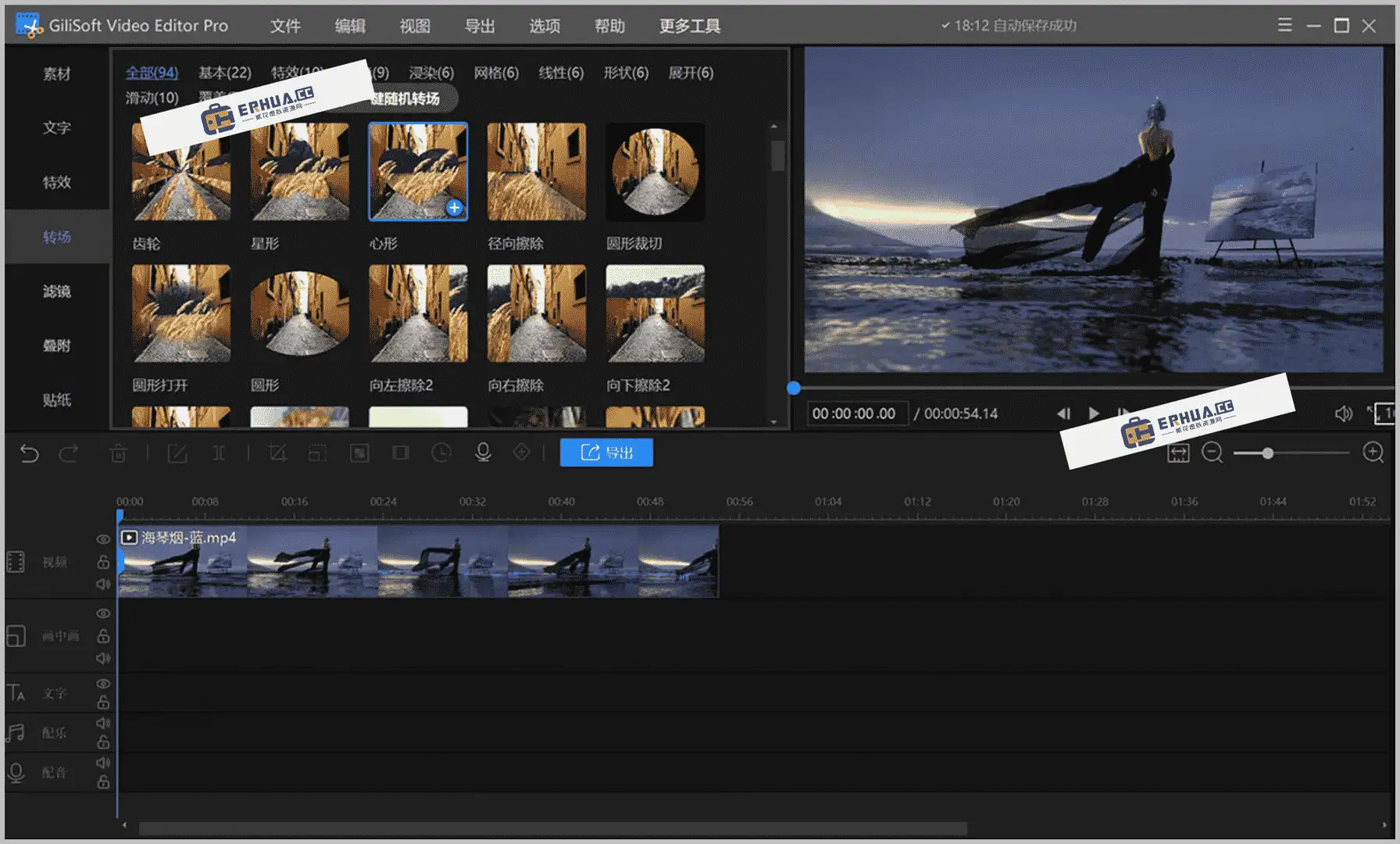Click the microphone voiceover recording icon
1400x844 pixels.
click(483, 452)
